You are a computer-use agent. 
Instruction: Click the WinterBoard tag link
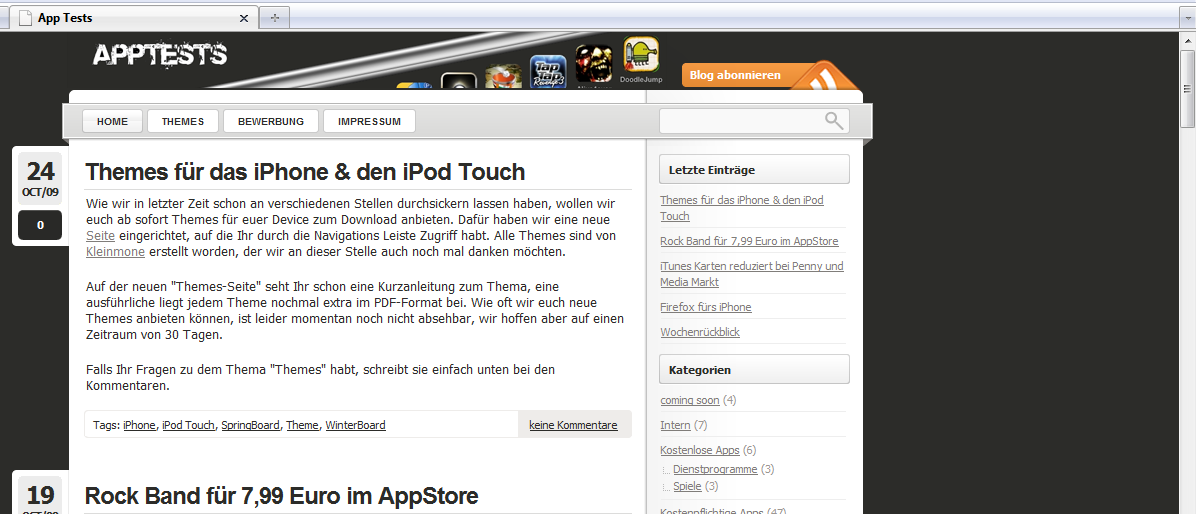coord(355,425)
